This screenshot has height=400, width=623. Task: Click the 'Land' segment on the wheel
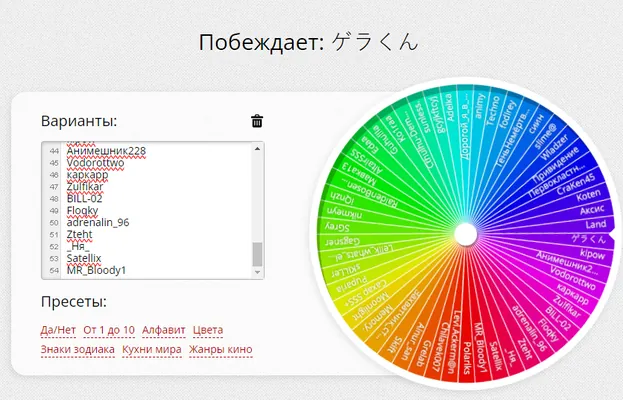click(596, 225)
